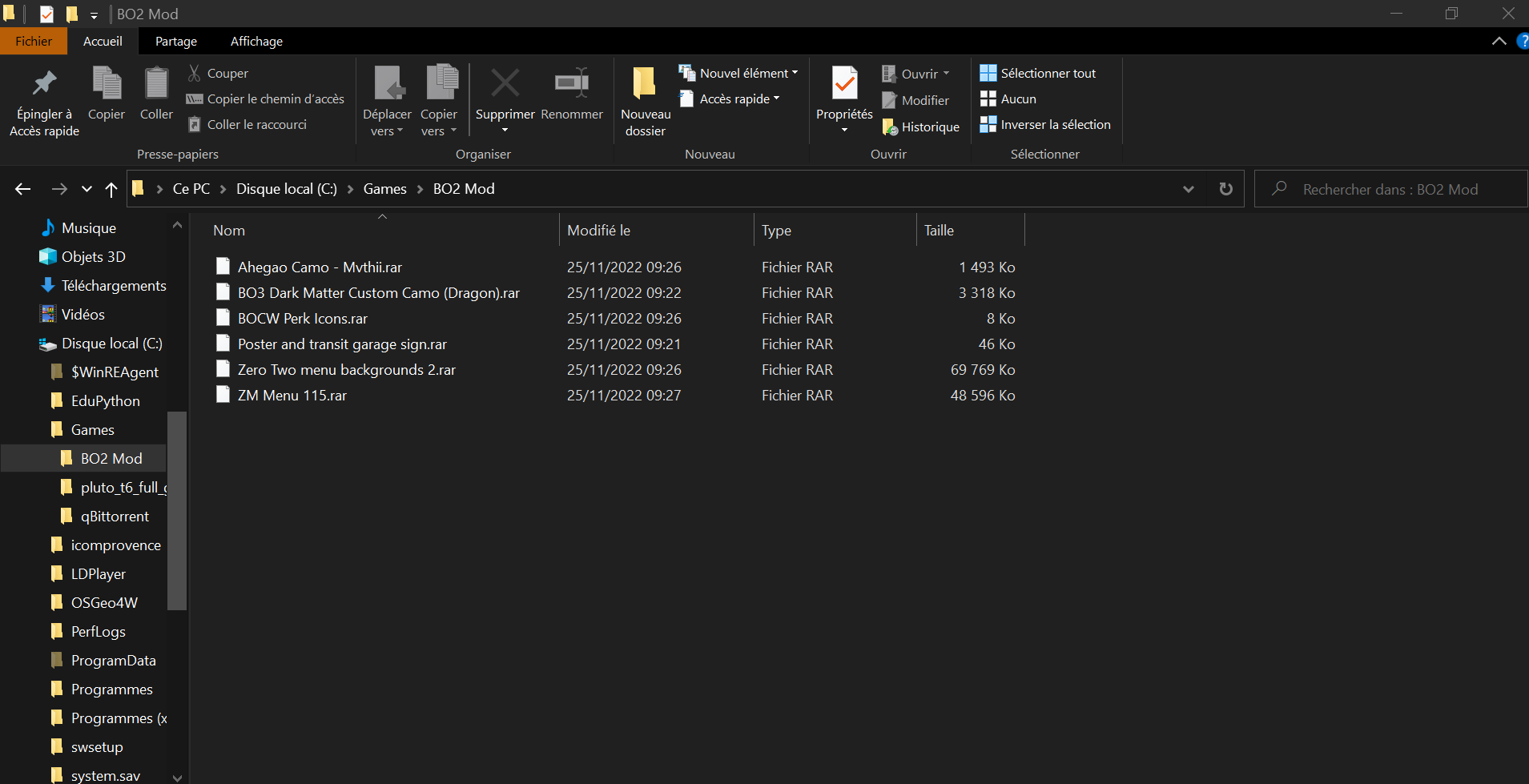Open Déplacer vers menu

387,102
